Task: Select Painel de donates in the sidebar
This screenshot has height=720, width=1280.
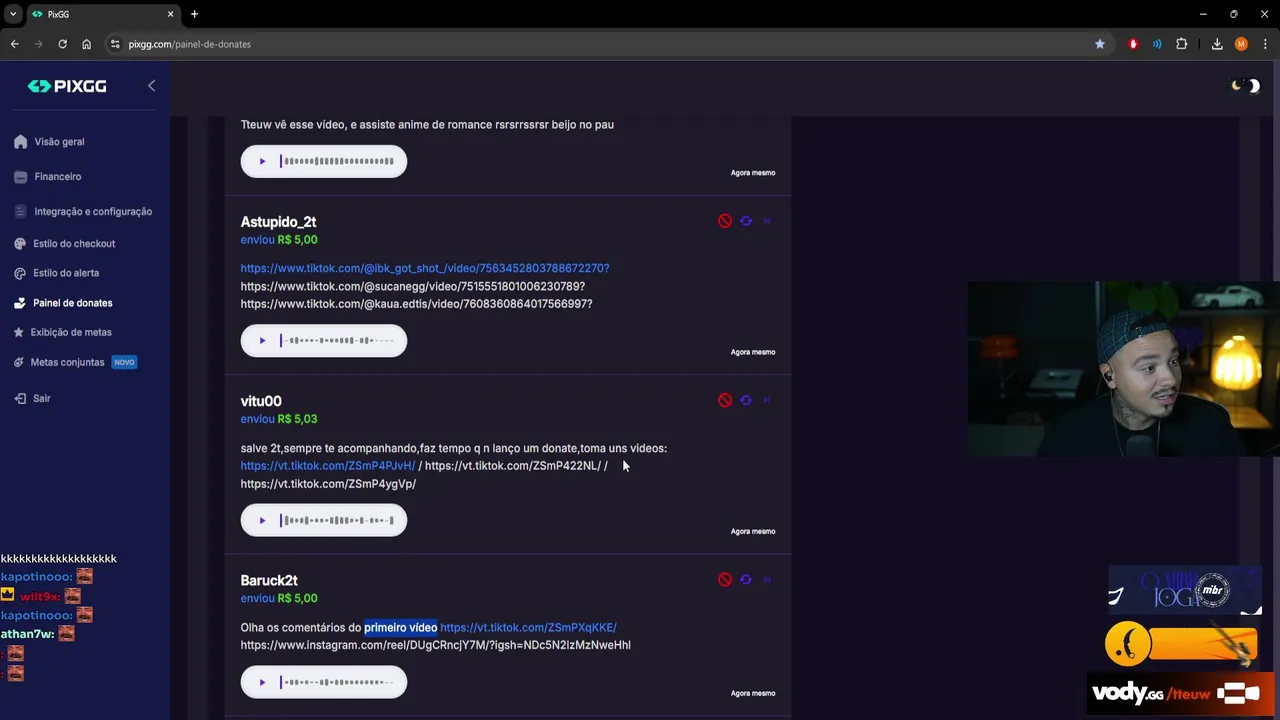Action: pos(73,303)
